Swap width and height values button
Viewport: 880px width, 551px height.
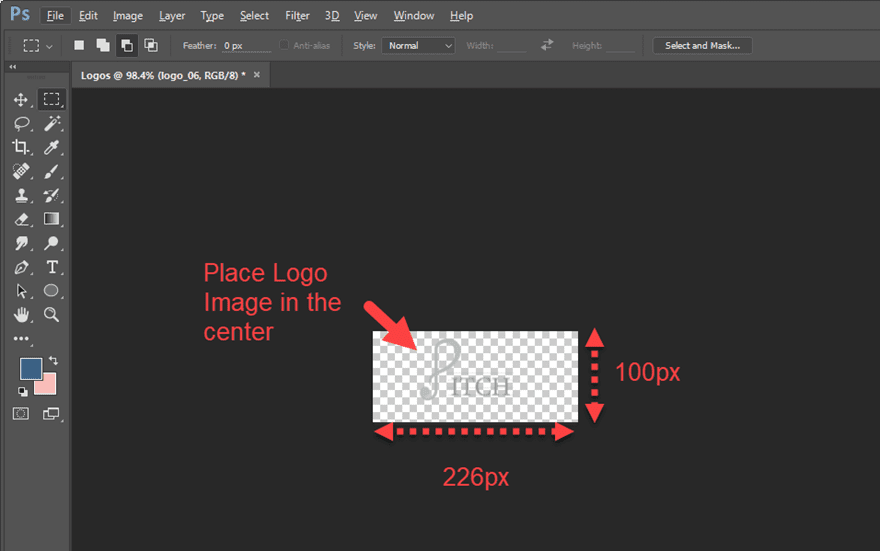coord(547,45)
